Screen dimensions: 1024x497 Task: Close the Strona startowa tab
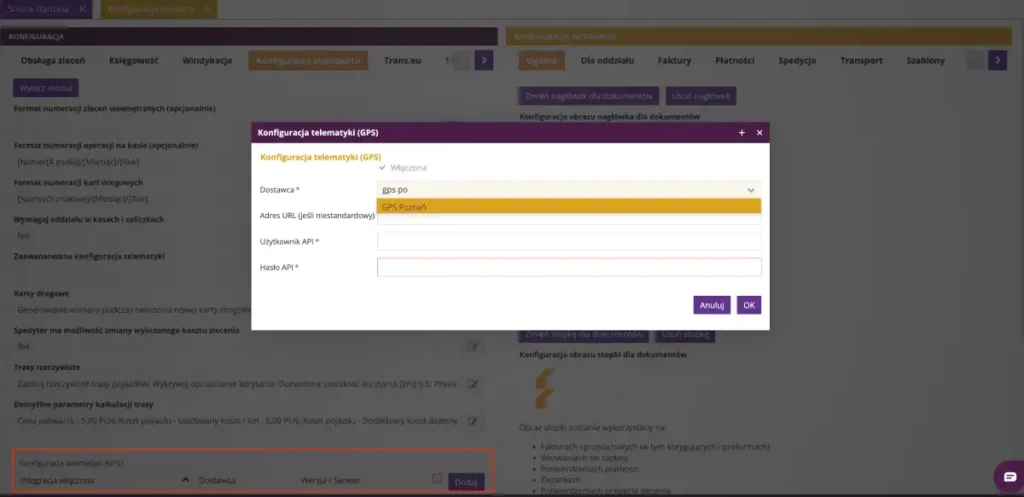coord(82,8)
